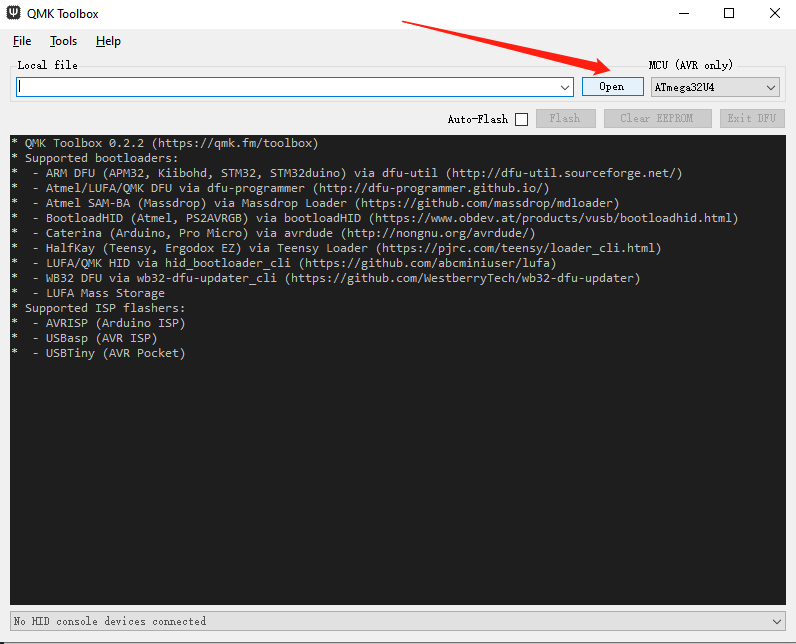This screenshot has height=644, width=796.
Task: Expand the Local file path dropdown arrow
Action: point(565,87)
